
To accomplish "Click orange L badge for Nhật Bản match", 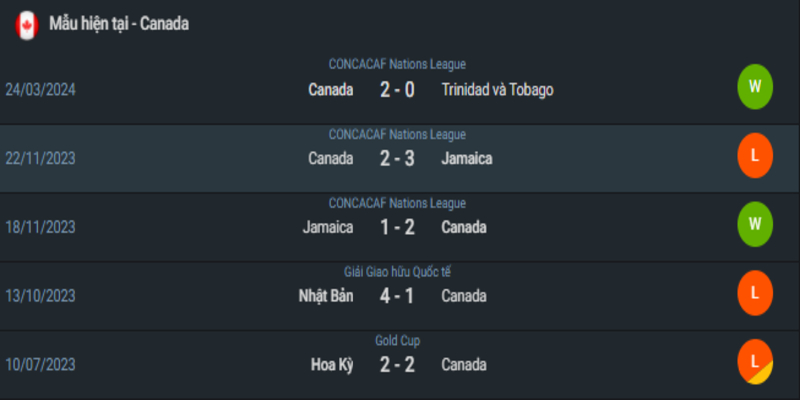I will (x=755, y=293).
